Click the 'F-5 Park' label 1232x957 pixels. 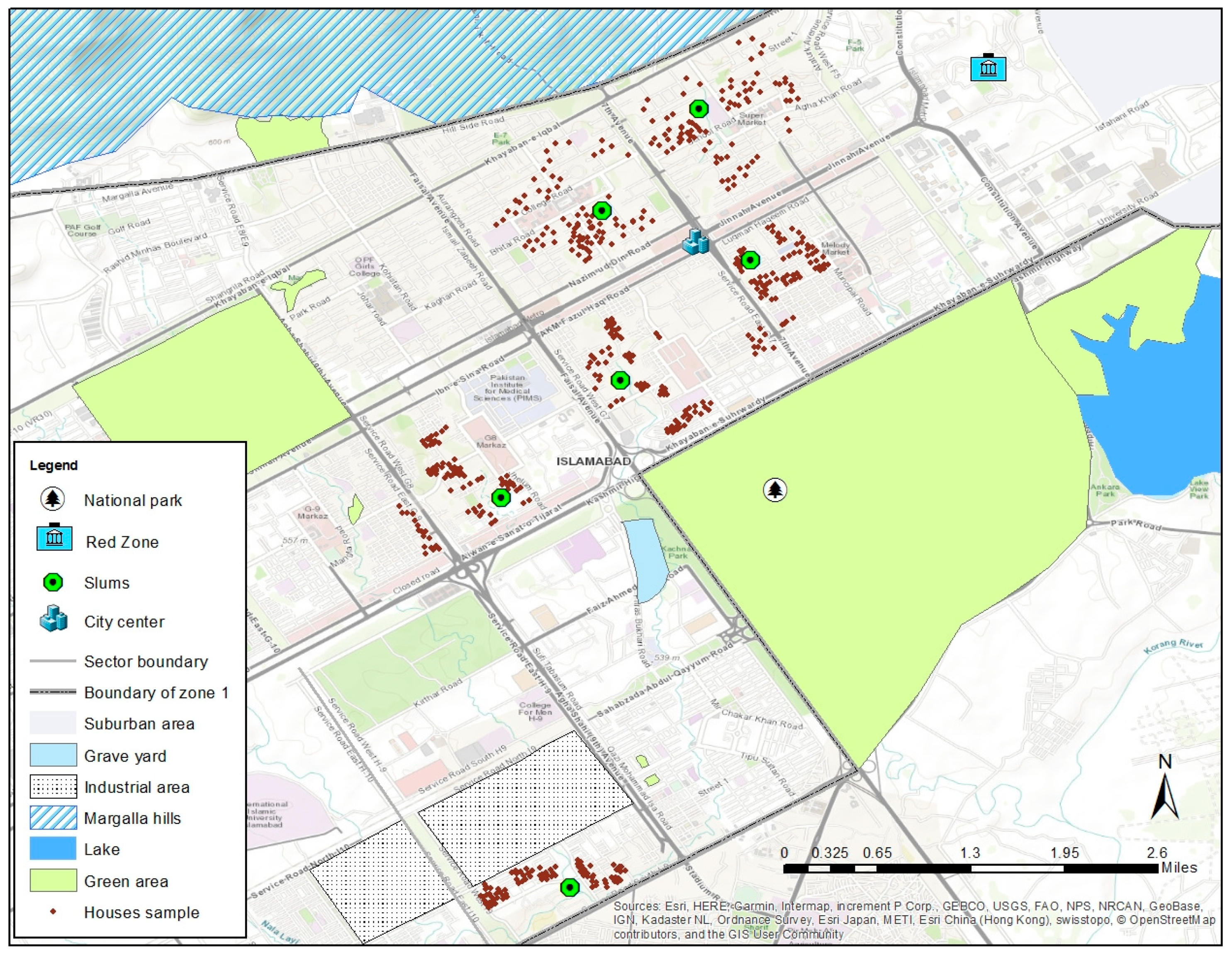[855, 45]
